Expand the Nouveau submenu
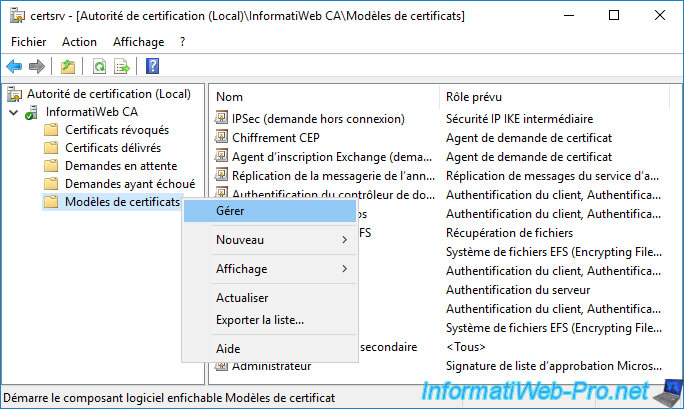The image size is (684, 409). [267, 240]
